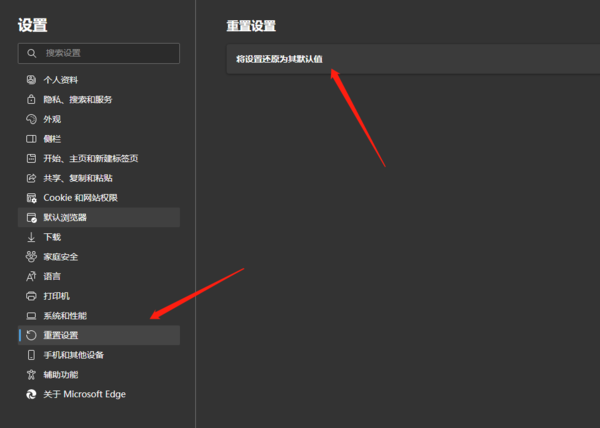Focus the 搜索设置 search field
Viewport: 600px width, 428px height.
point(99,53)
